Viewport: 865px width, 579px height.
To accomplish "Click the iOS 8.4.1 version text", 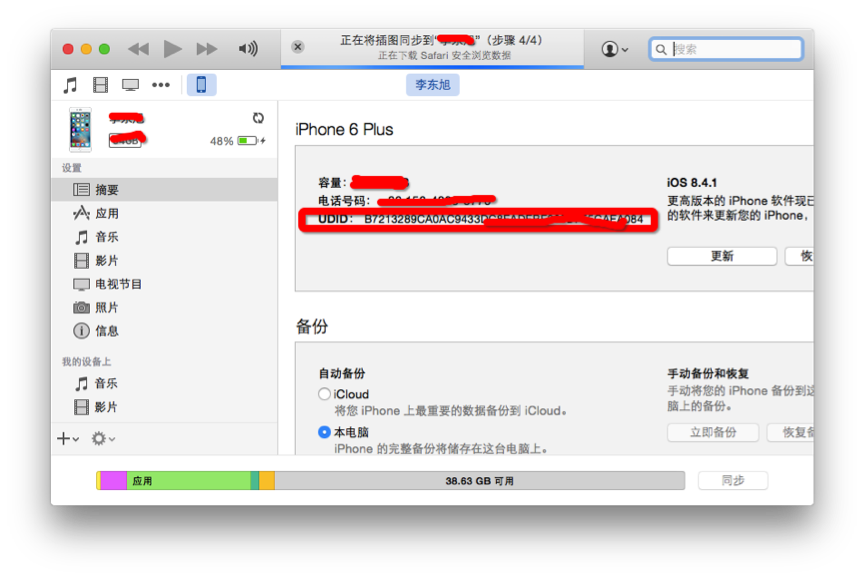I will pyautogui.click(x=692, y=183).
